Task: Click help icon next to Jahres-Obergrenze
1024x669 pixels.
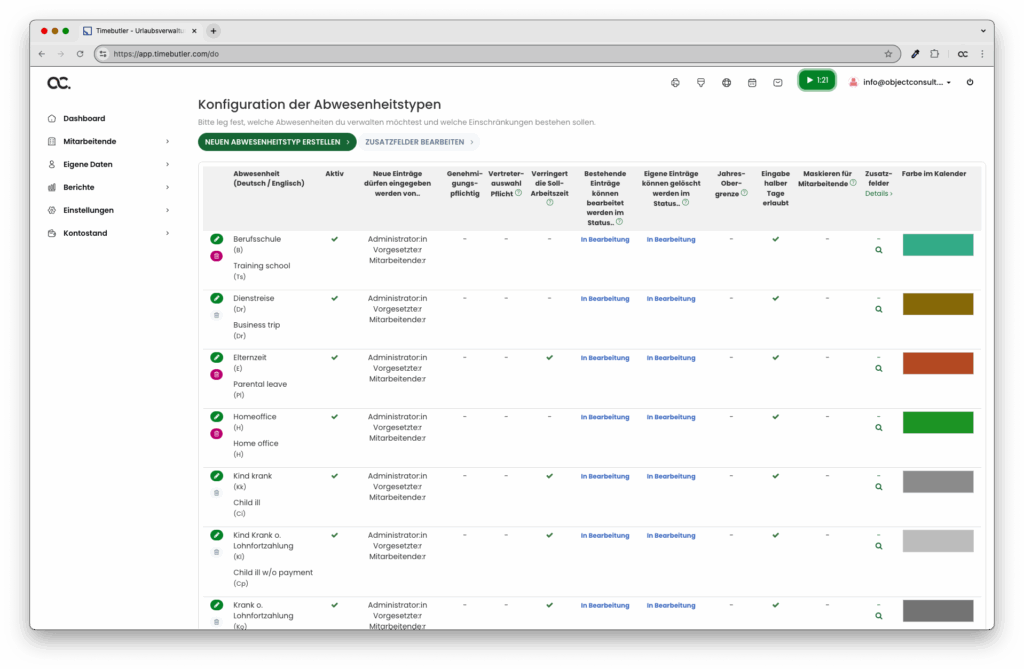Action: [x=744, y=193]
